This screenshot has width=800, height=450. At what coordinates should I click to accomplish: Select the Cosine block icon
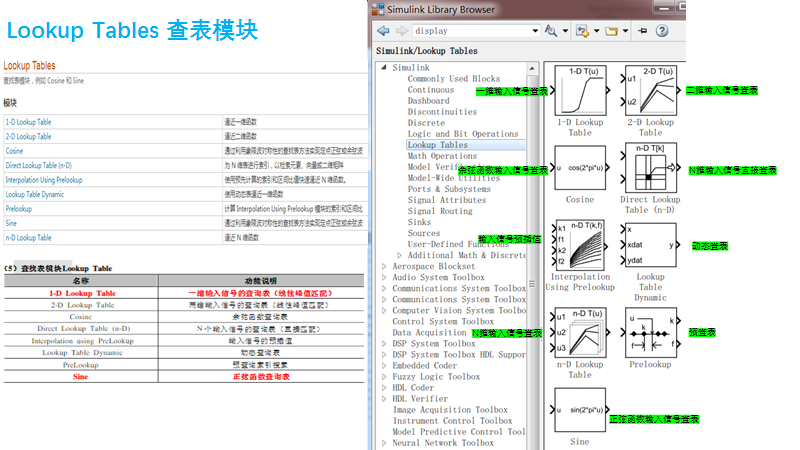[x=580, y=168]
